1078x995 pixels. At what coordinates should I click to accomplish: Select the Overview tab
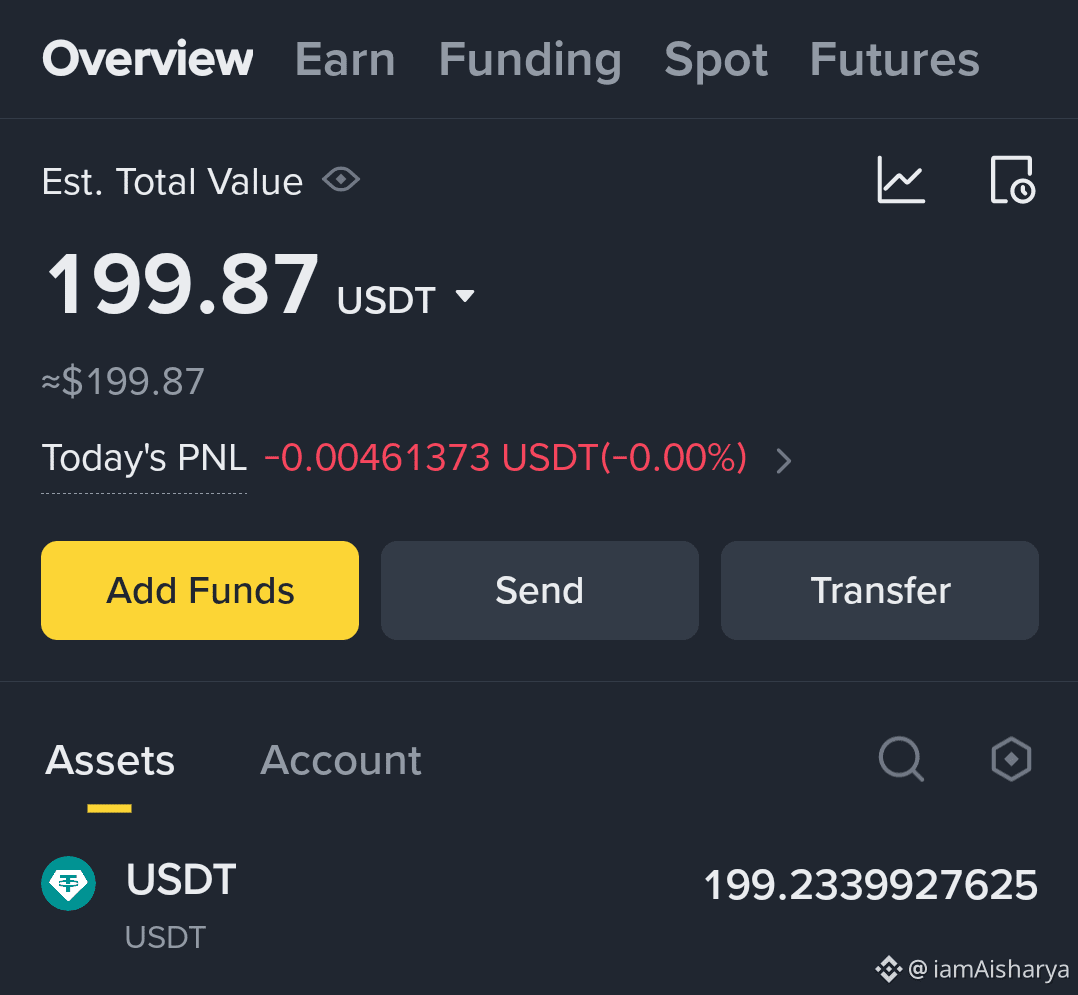(148, 59)
